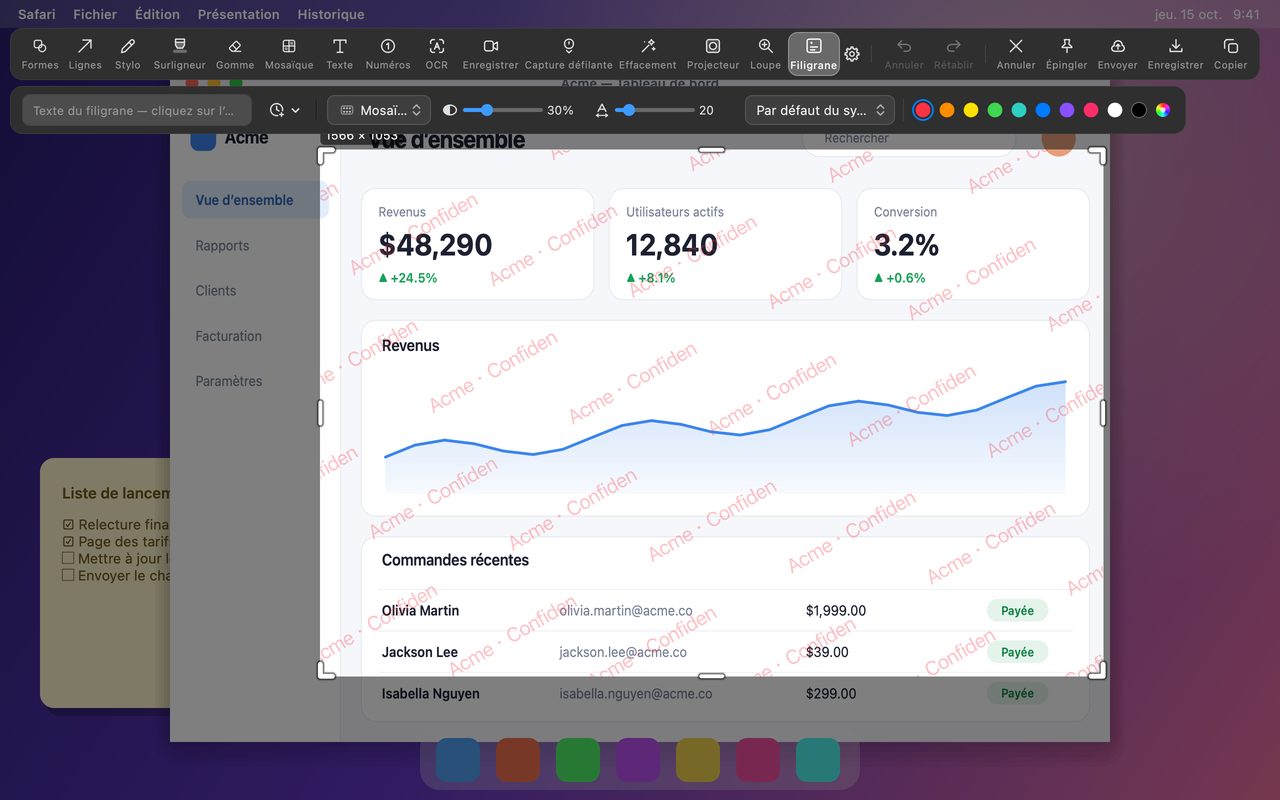
Task: Open the "Par défaut du sy…" font dropdown
Action: (820, 110)
